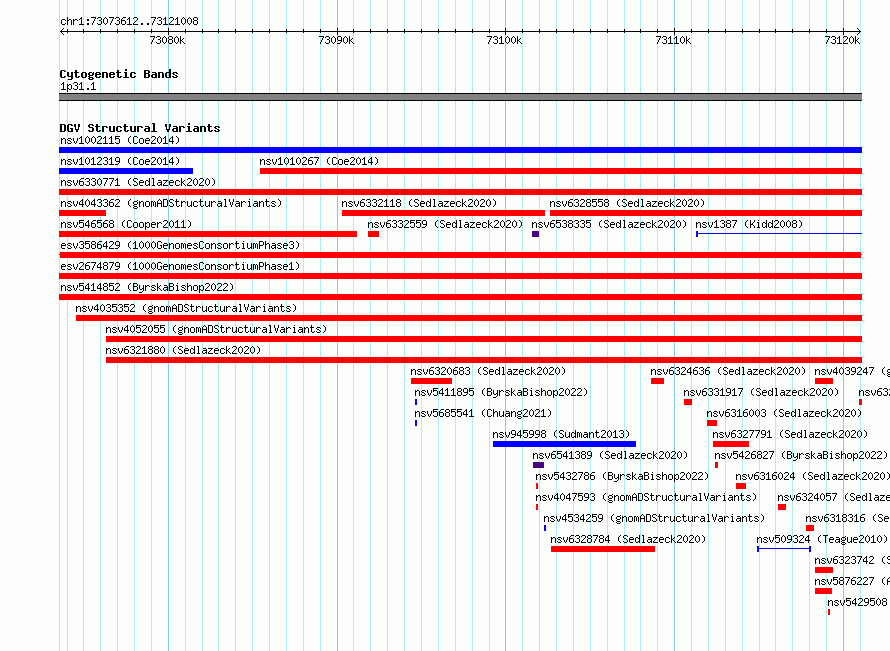Click the DGV Structural Variants track title
This screenshot has height=651, width=890.
click(x=140, y=128)
